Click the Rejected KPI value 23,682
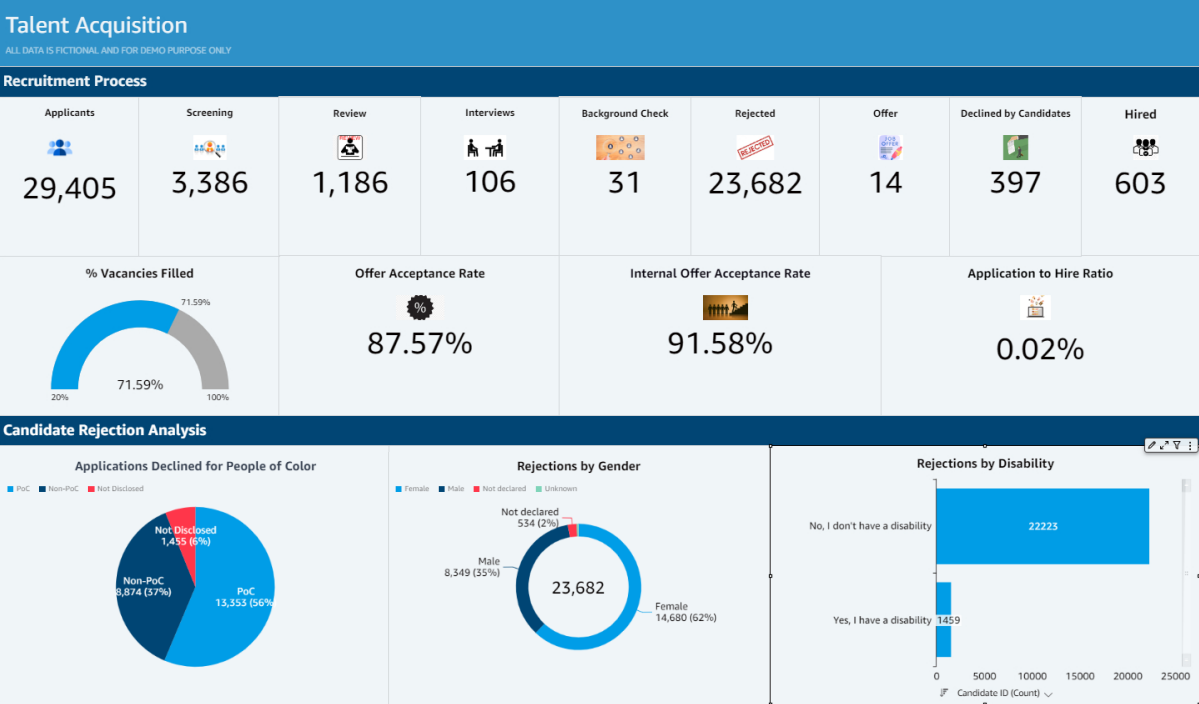1199x704 pixels. pos(755,183)
